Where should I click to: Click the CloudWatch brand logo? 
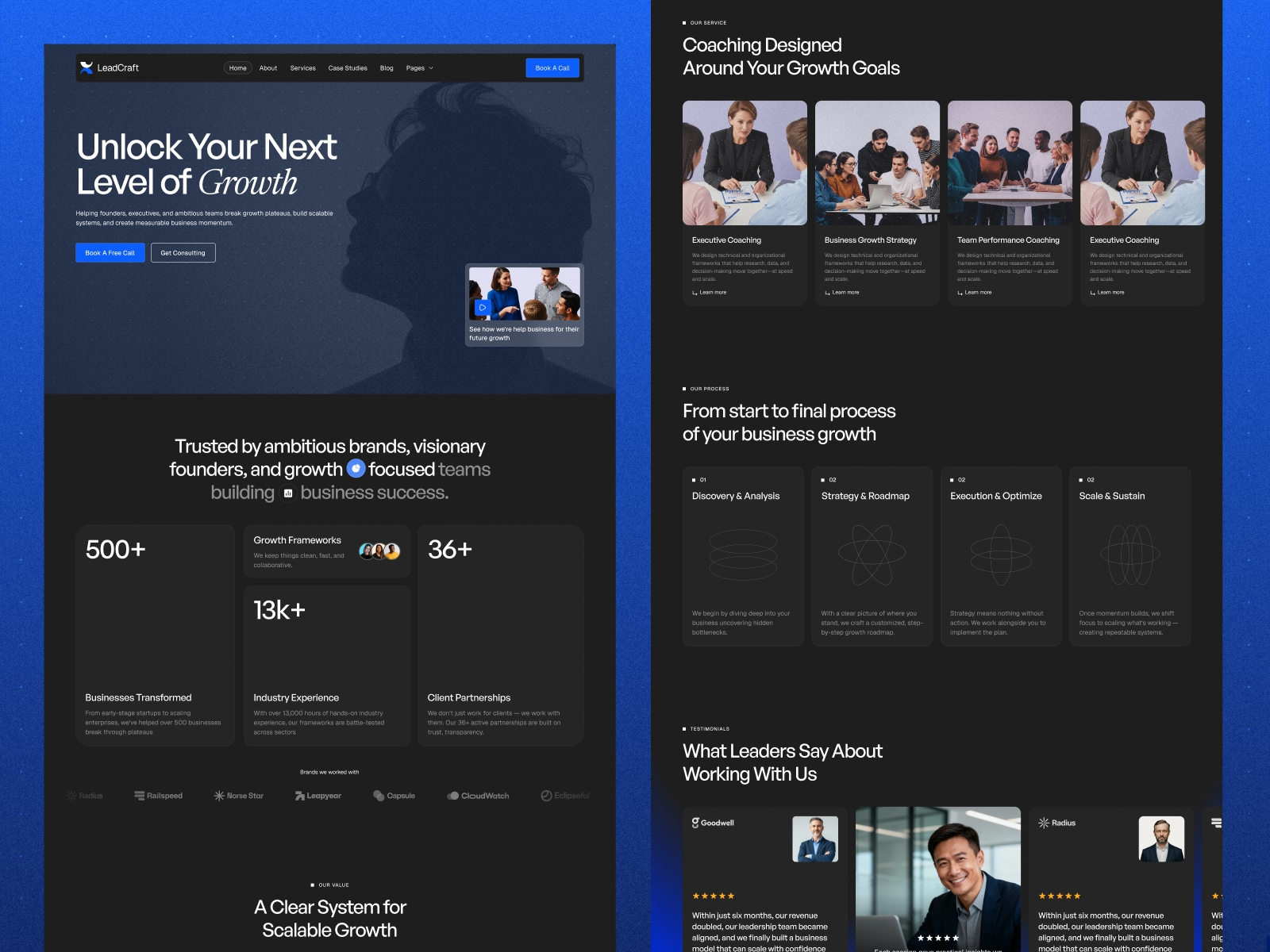click(x=478, y=796)
